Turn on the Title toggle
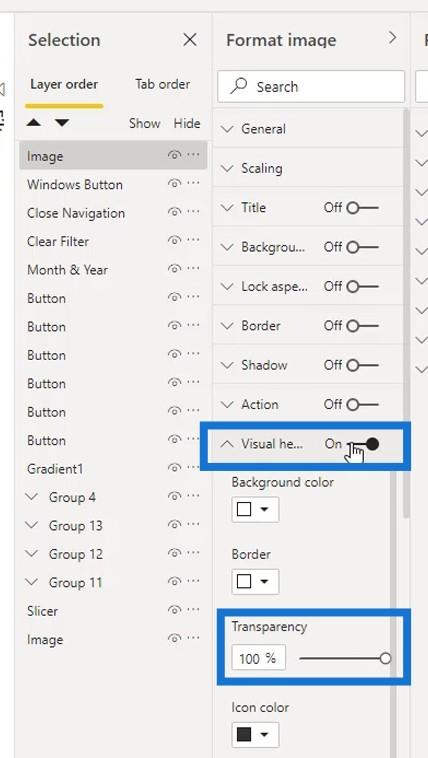Screen dimensions: 428x758 tap(363, 208)
